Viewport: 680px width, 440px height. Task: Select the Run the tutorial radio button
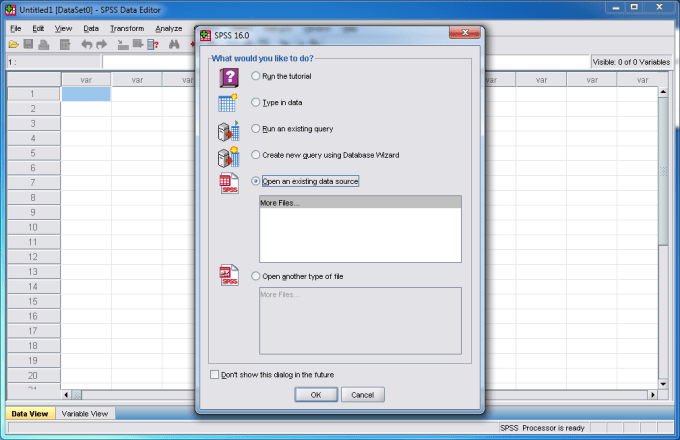pos(255,76)
